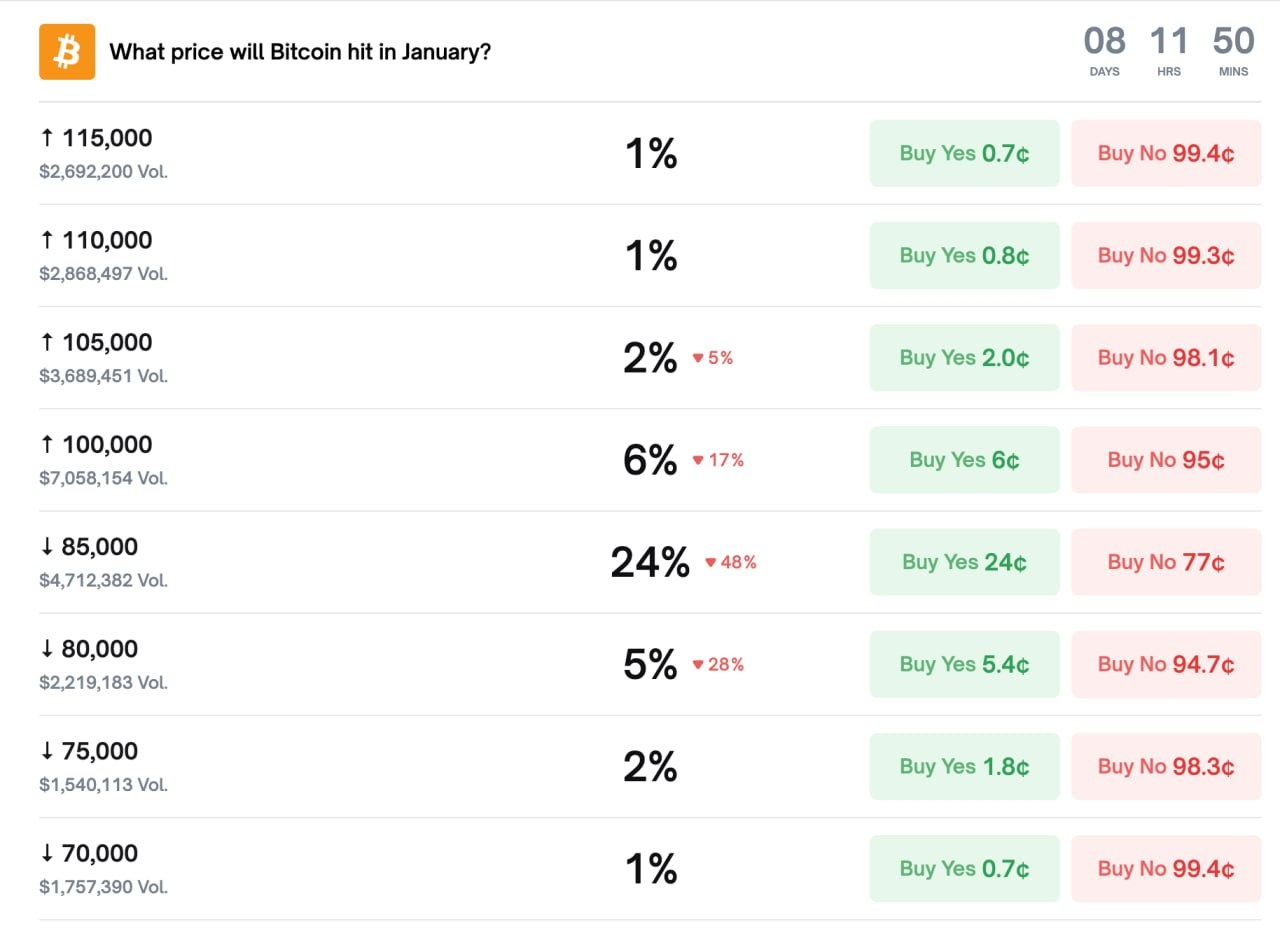
Task: Select Buy No 98.1¢ for 105,000
Action: 1166,358
